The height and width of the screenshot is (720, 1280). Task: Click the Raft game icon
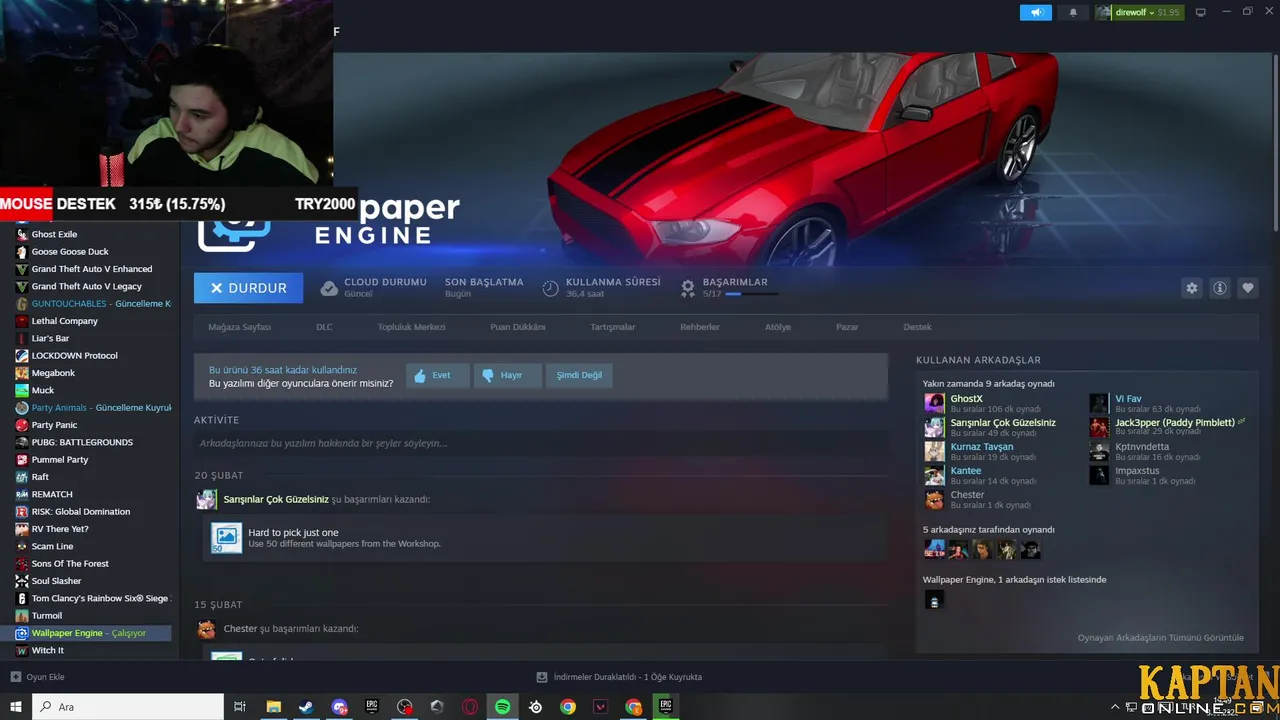click(x=22, y=477)
